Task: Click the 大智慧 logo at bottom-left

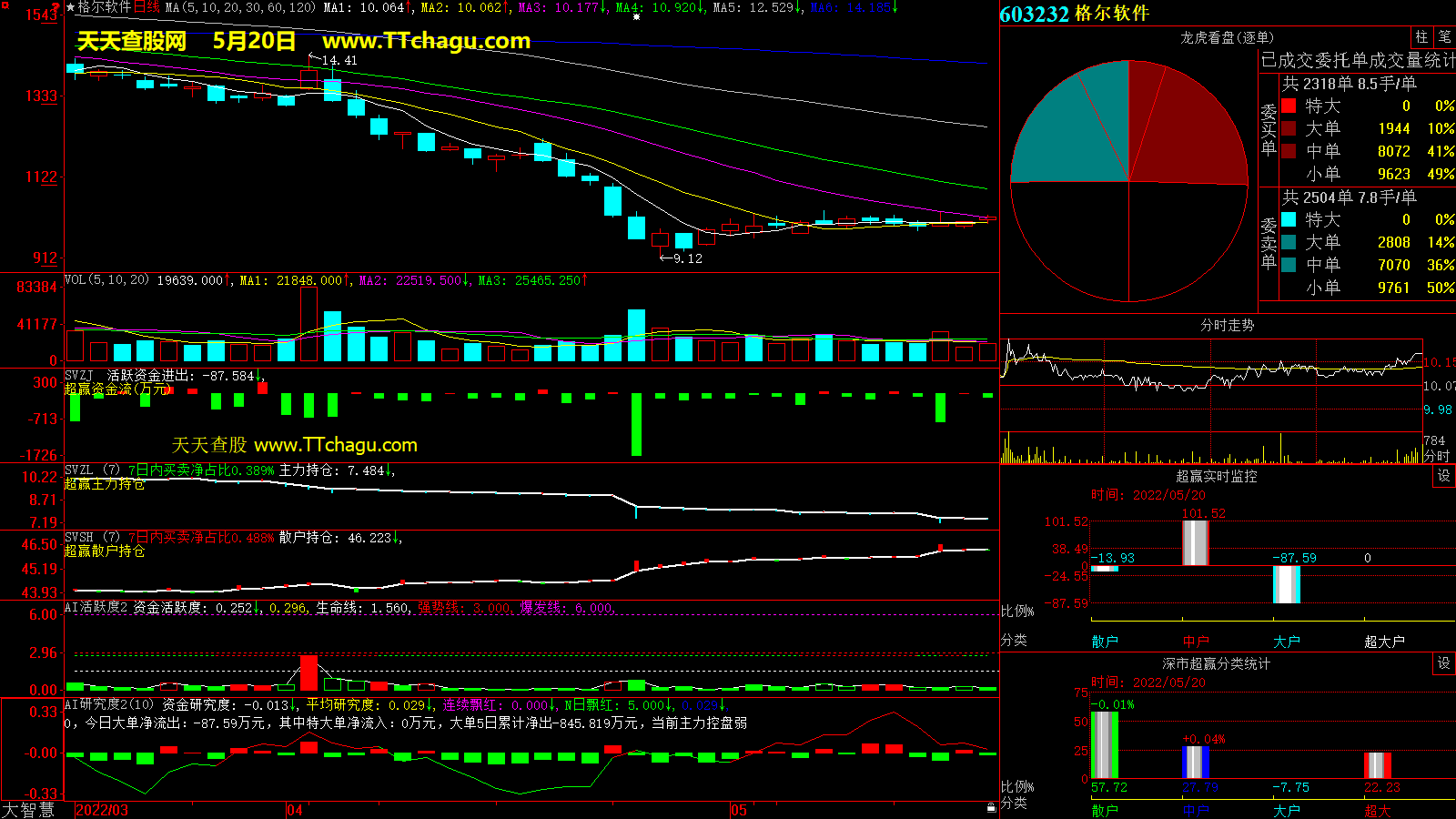Action: pos(28,810)
